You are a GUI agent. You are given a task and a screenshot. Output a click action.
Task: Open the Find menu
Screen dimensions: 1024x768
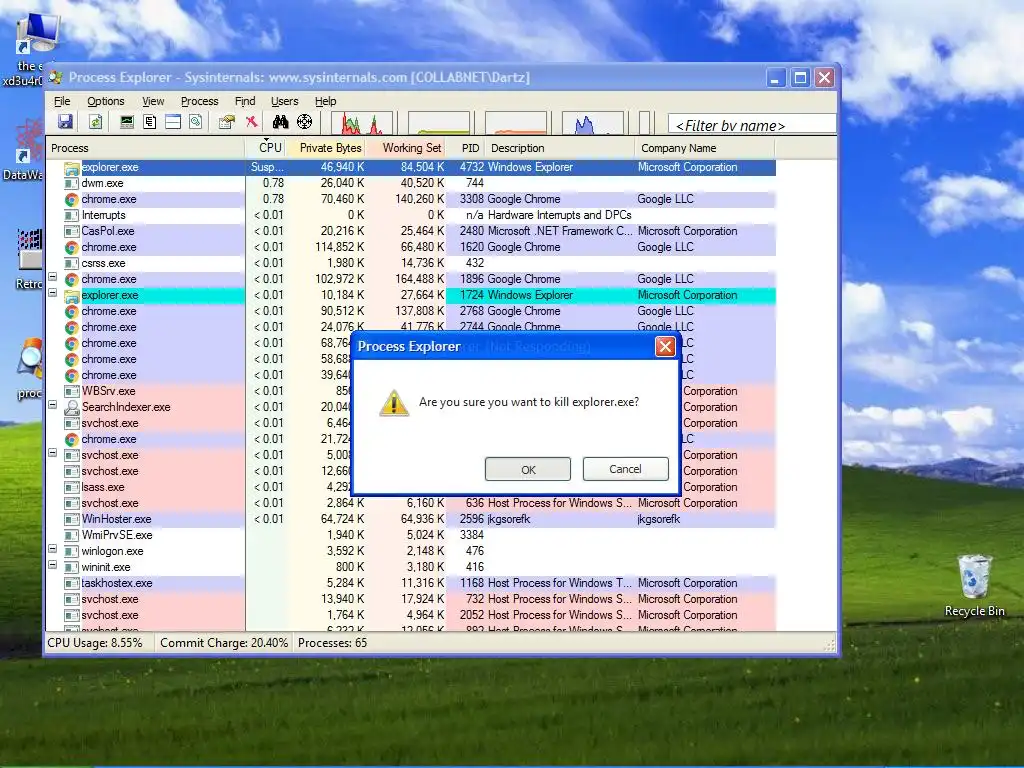(245, 101)
